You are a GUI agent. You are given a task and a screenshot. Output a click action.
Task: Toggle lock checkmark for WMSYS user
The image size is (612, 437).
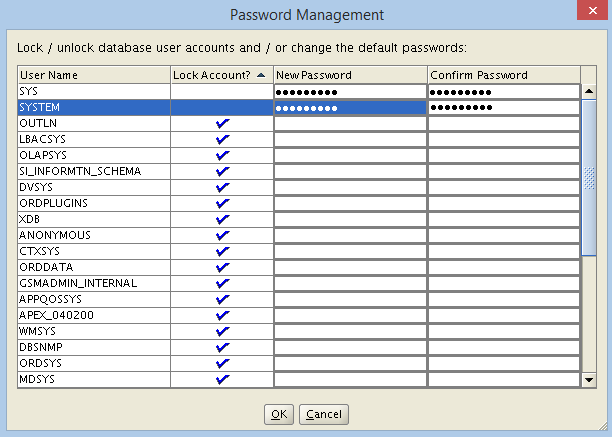222,331
